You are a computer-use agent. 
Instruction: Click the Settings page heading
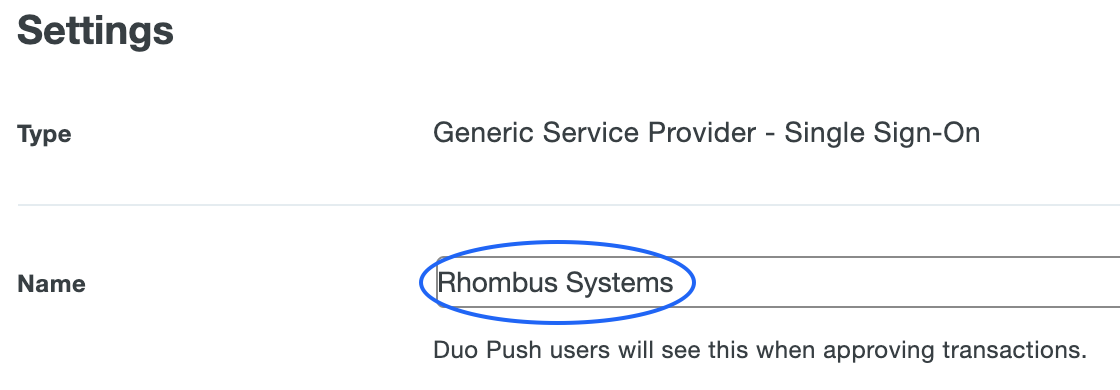95,31
